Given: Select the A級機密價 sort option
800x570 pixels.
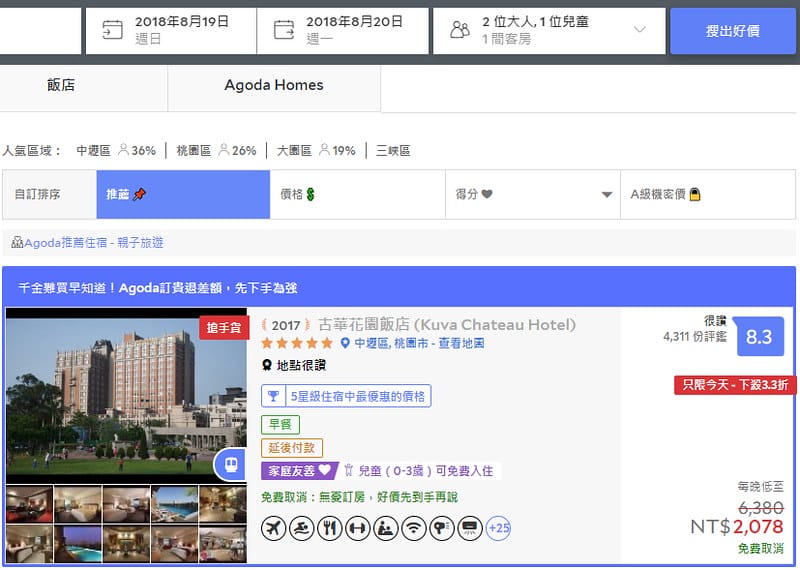Looking at the screenshot, I should pos(708,194).
